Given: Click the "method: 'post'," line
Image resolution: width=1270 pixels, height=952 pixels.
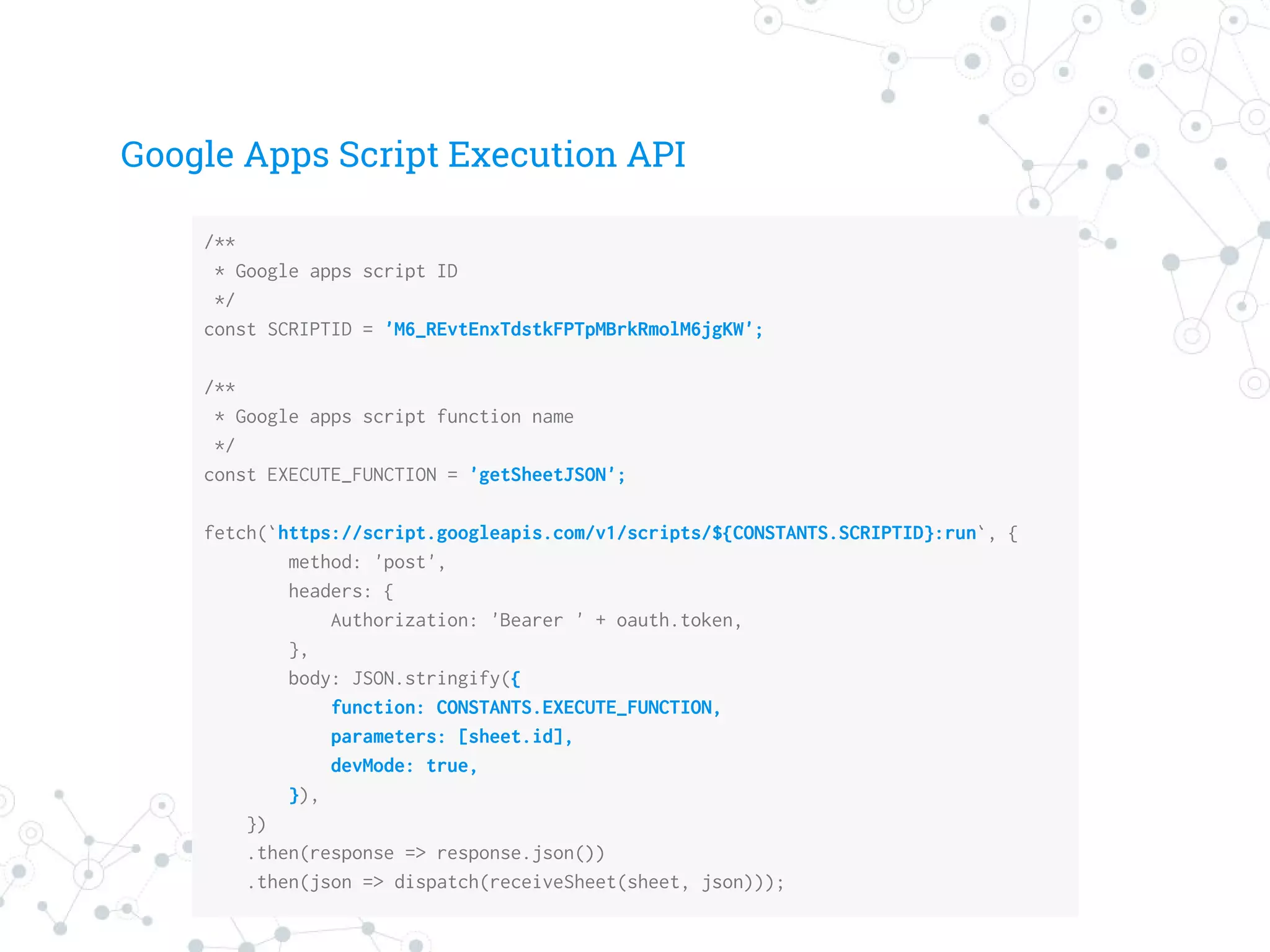Looking at the screenshot, I should point(366,562).
